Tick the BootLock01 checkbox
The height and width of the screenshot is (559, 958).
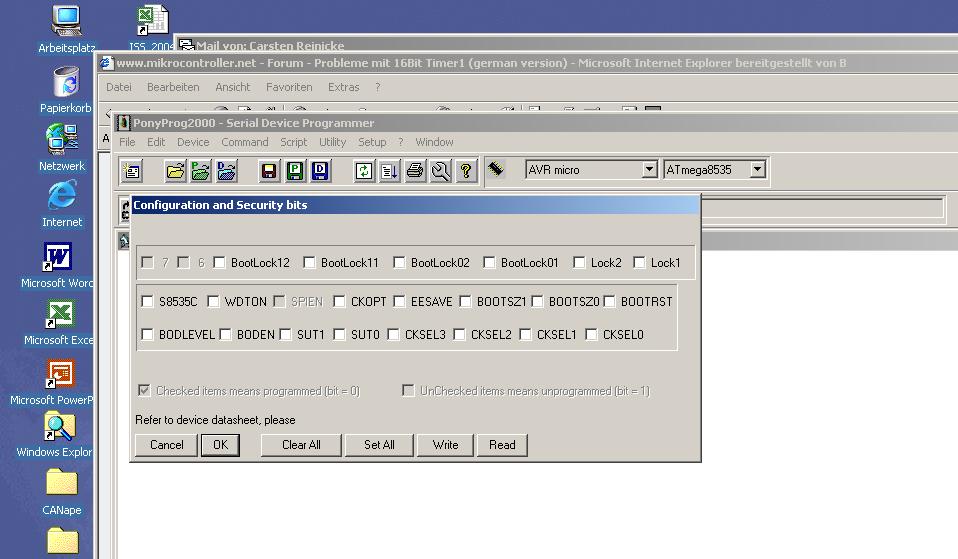(x=489, y=263)
